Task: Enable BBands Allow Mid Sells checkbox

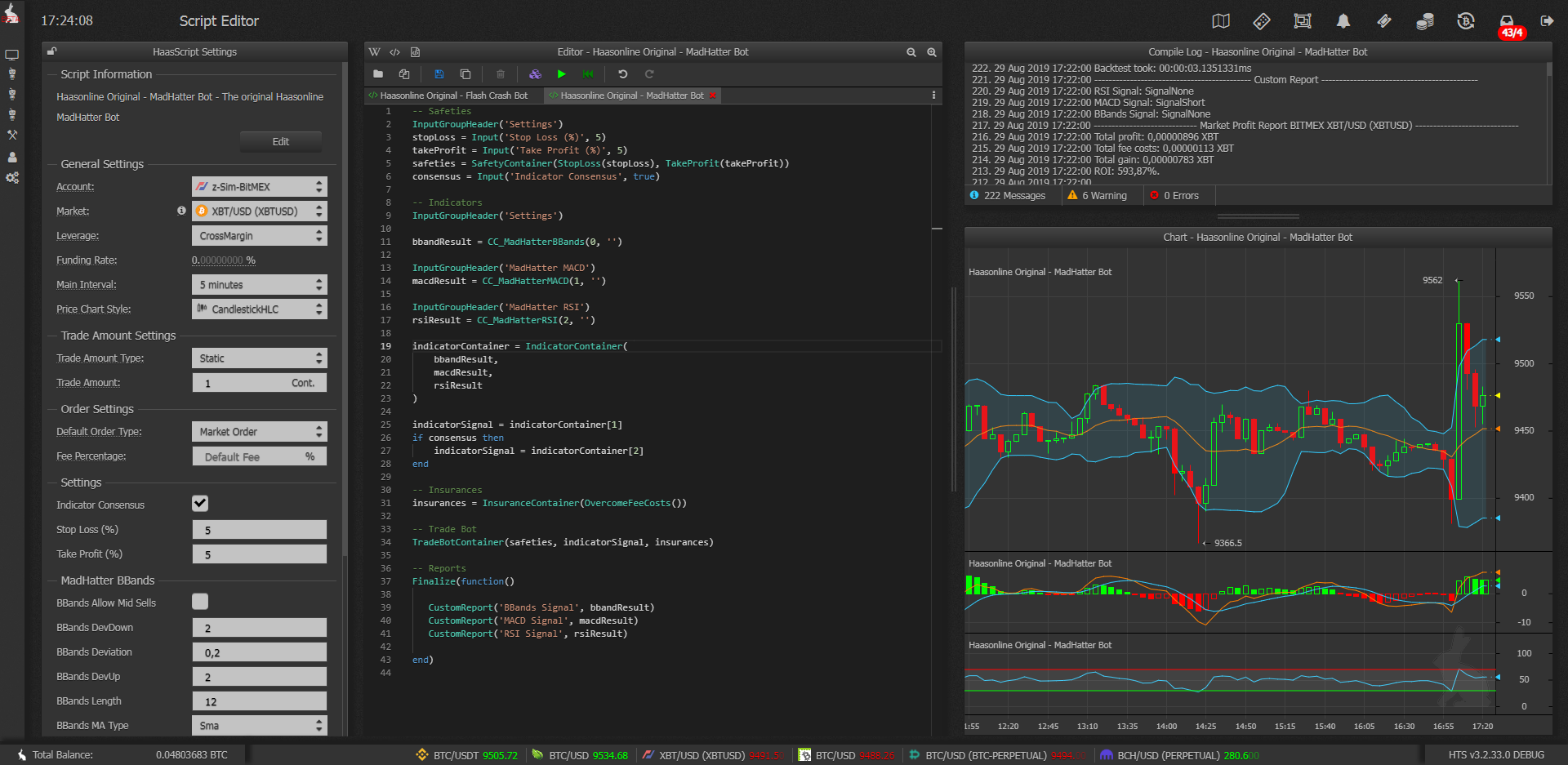Action: point(200,602)
